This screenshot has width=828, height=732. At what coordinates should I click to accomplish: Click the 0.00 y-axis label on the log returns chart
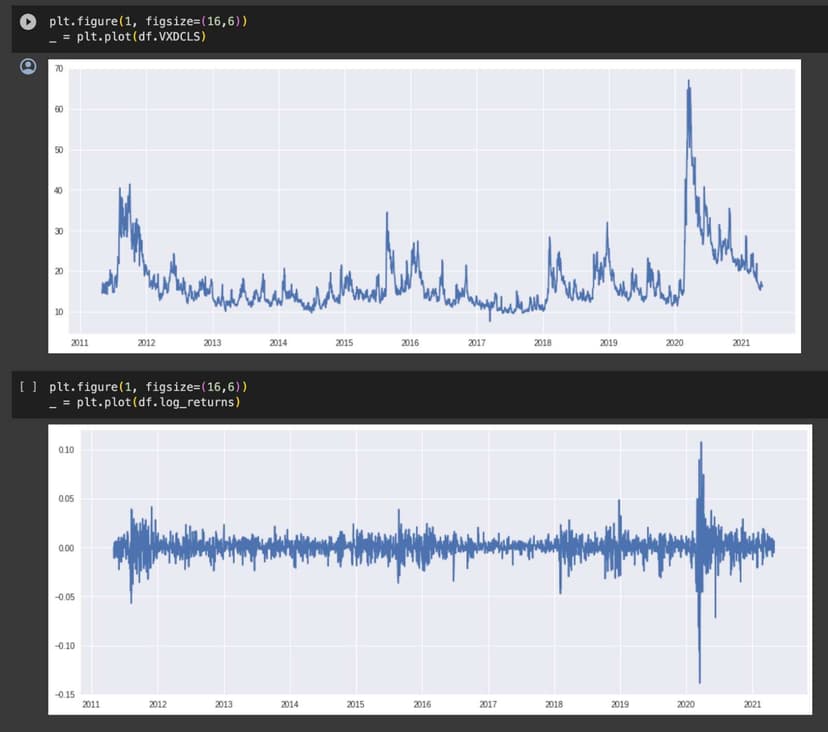66,548
